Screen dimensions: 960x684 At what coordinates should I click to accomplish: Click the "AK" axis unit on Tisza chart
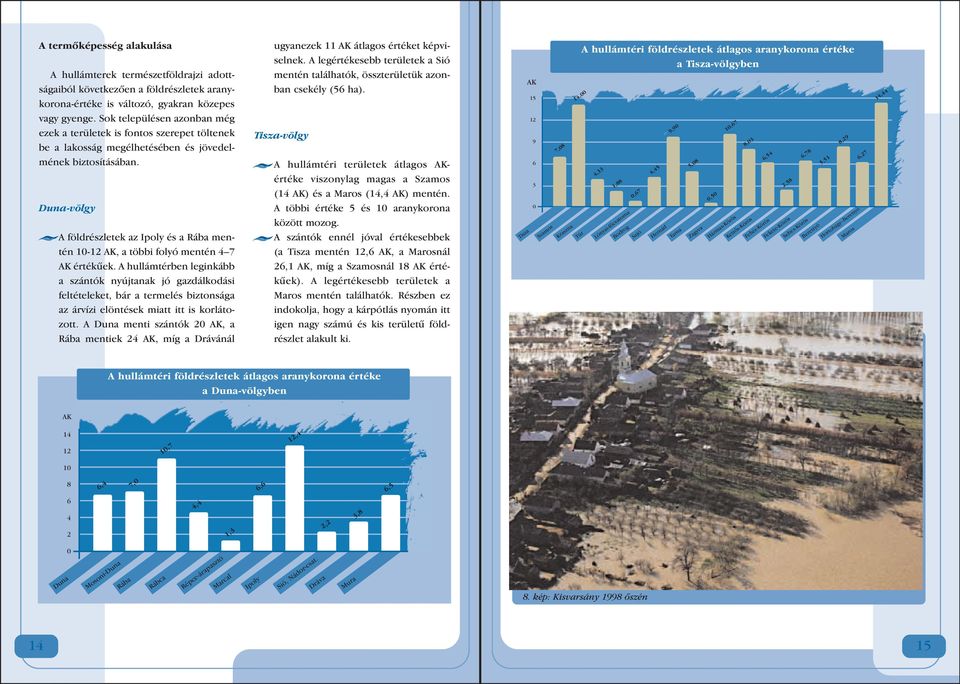click(x=531, y=81)
